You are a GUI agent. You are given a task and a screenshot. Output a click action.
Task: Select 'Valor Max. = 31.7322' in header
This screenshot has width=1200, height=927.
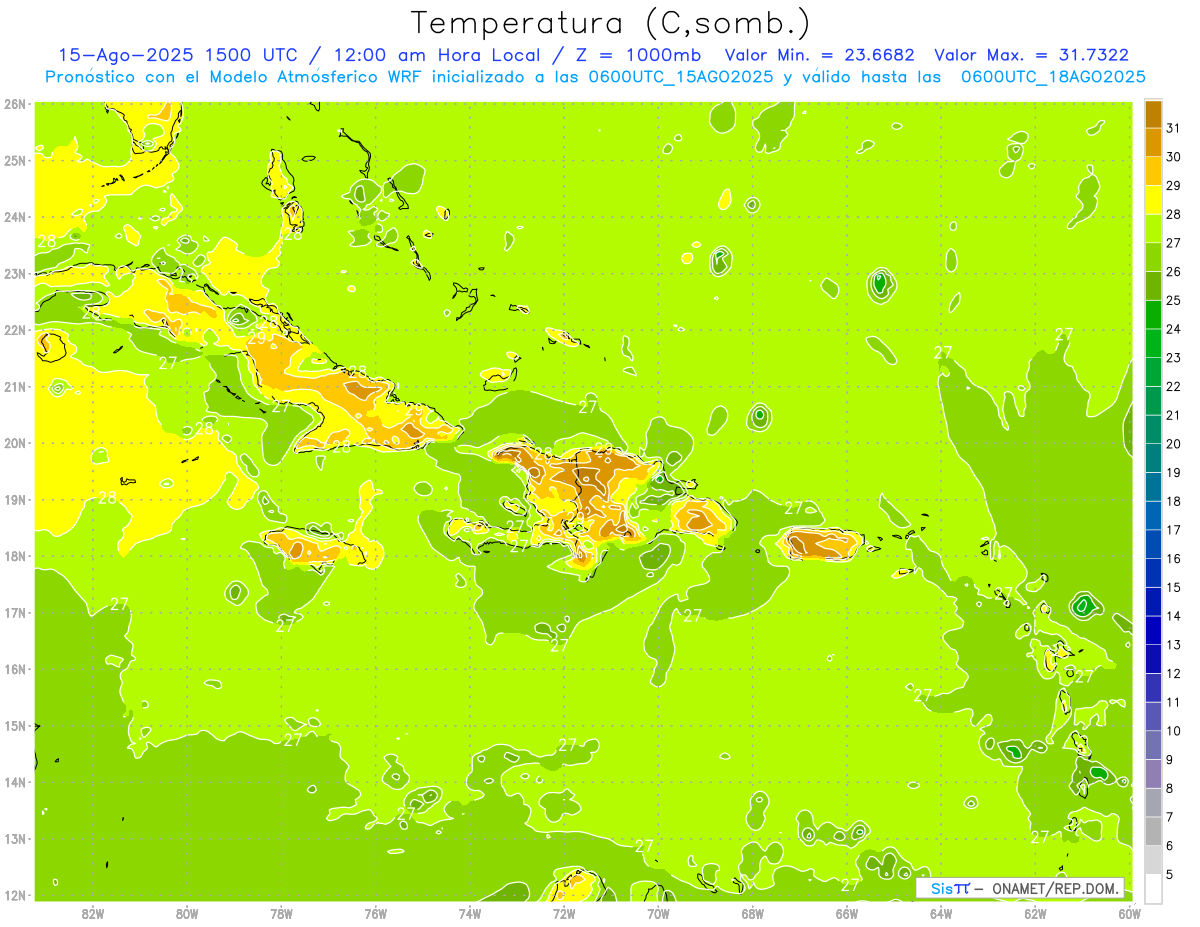coord(1032,55)
